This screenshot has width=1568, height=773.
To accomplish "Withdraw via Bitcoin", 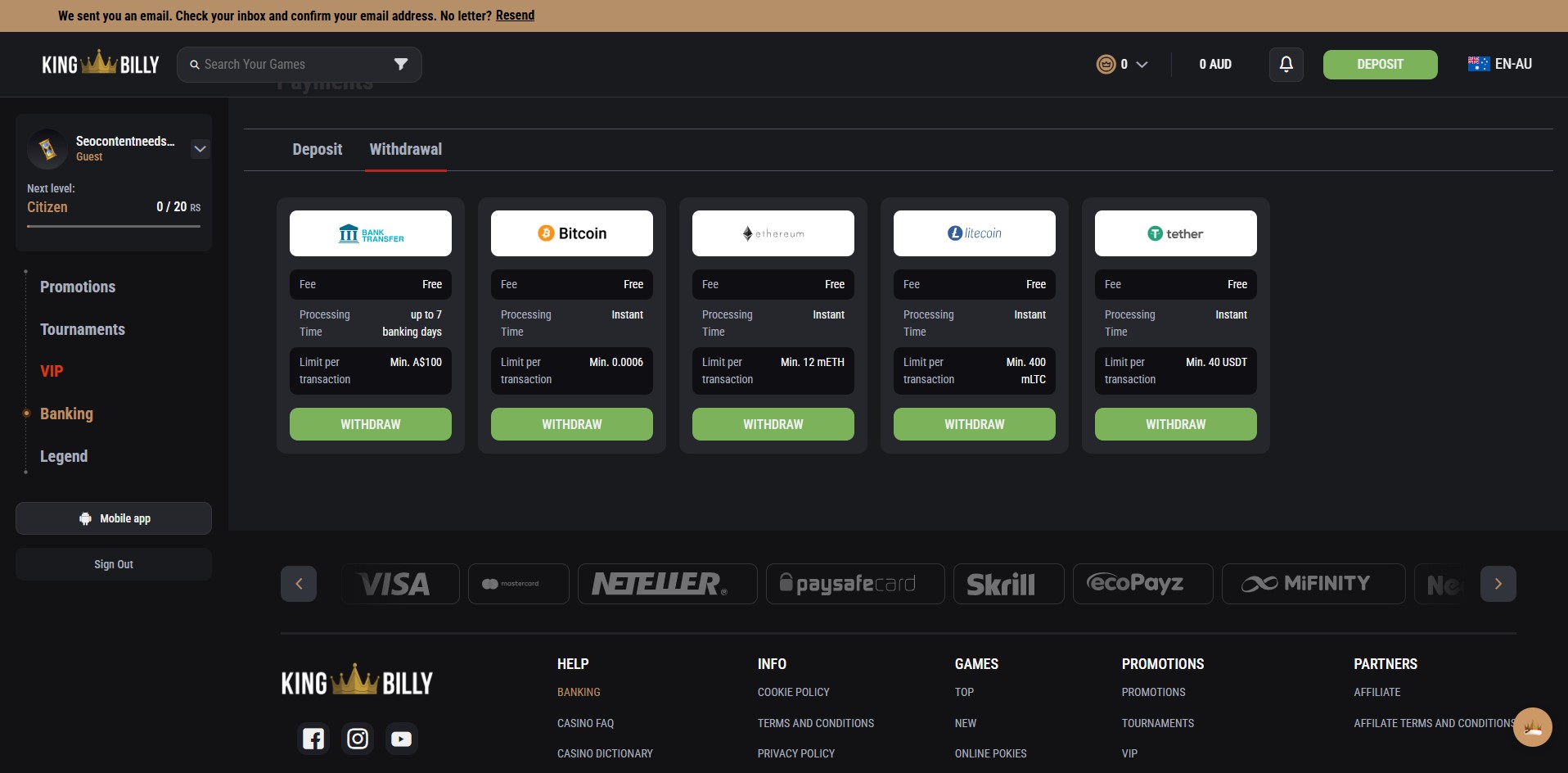I will (572, 424).
